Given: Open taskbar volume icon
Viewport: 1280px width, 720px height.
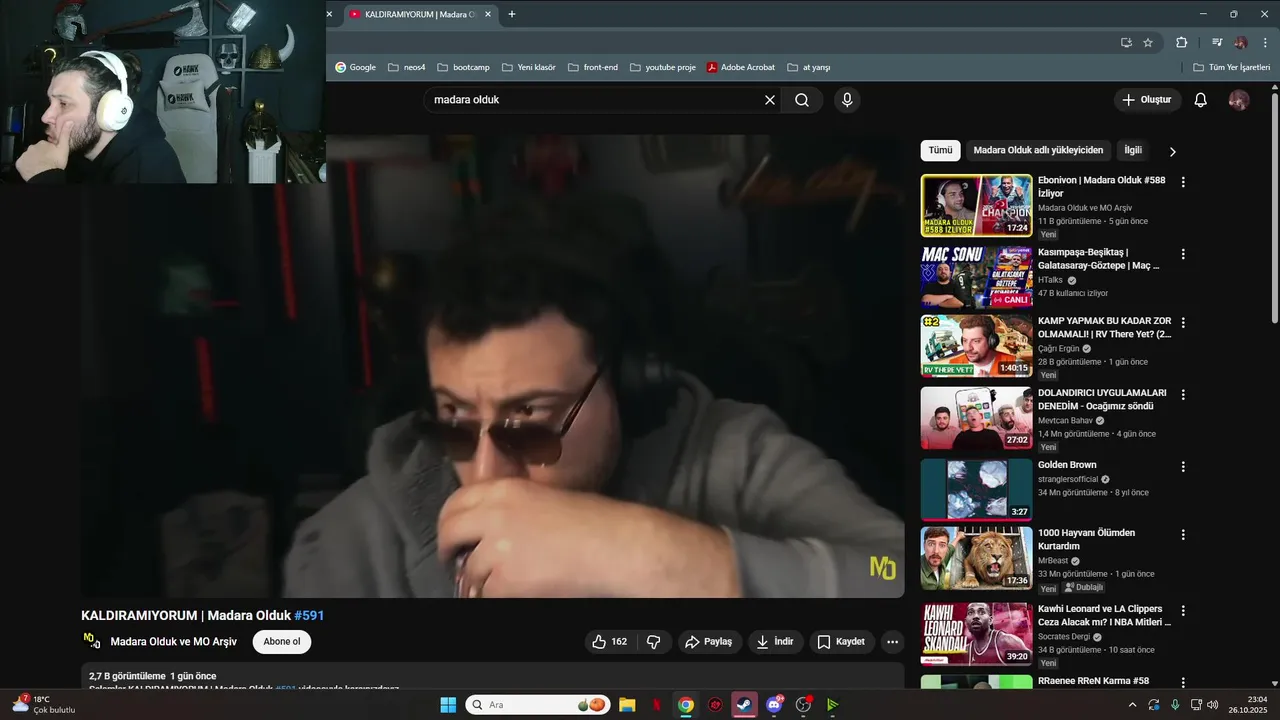Looking at the screenshot, I should click(1212, 705).
